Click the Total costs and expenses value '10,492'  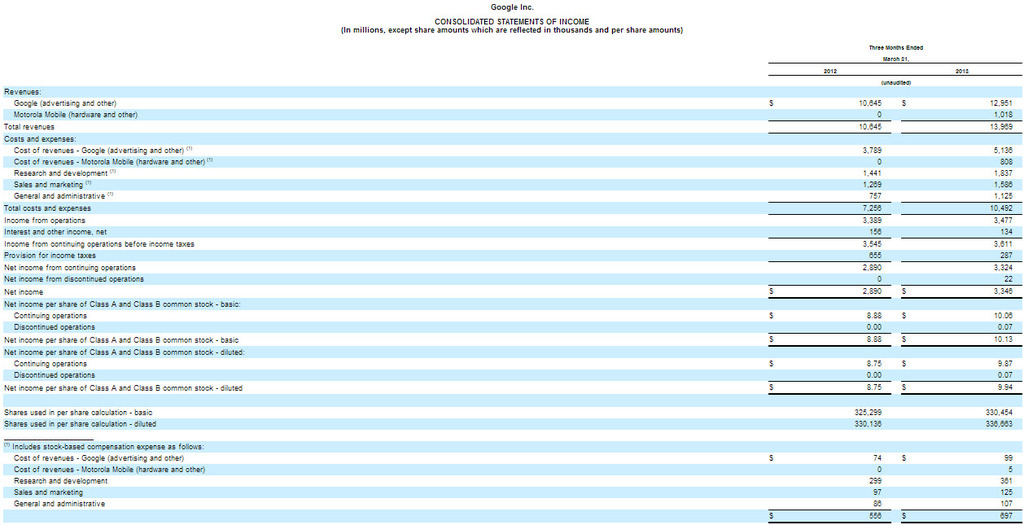pos(1000,208)
